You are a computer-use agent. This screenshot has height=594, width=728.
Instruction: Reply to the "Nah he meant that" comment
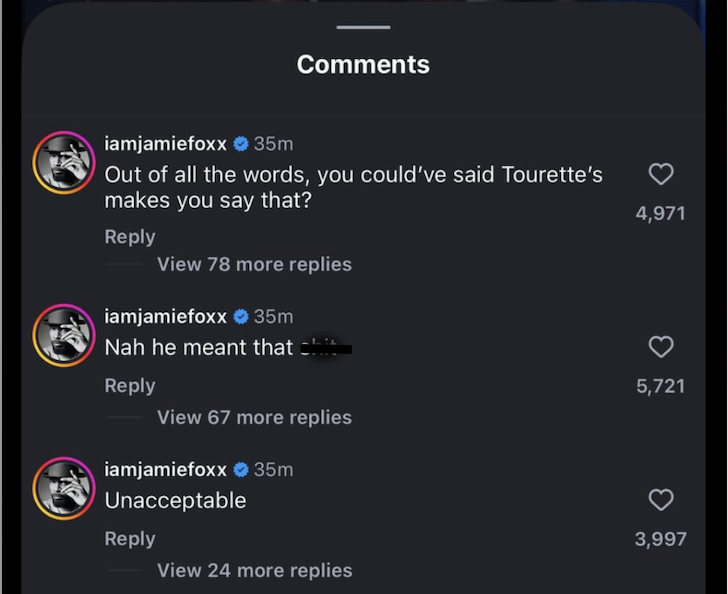[130, 386]
